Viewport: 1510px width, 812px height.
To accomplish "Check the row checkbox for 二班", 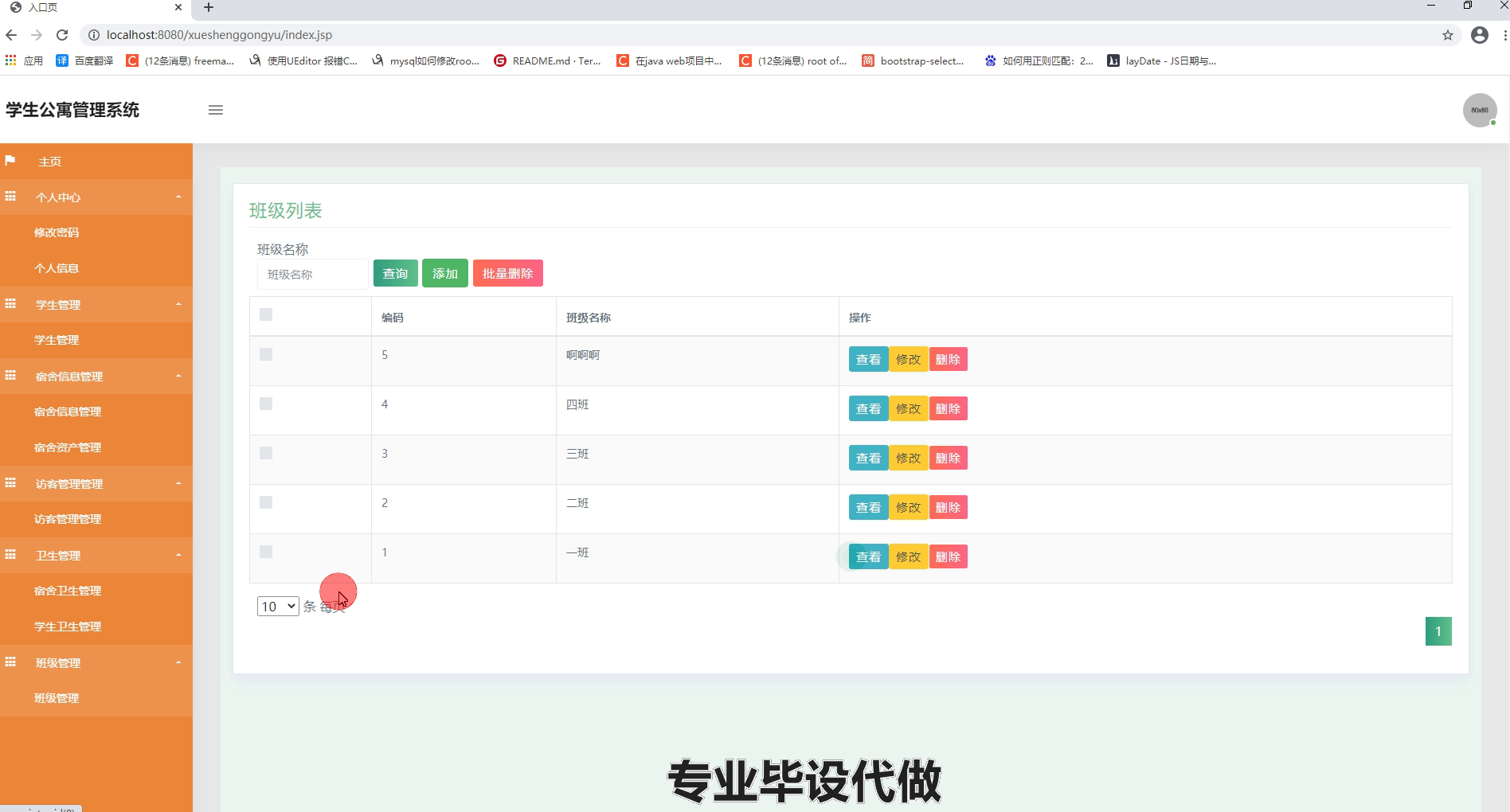I will (266, 502).
